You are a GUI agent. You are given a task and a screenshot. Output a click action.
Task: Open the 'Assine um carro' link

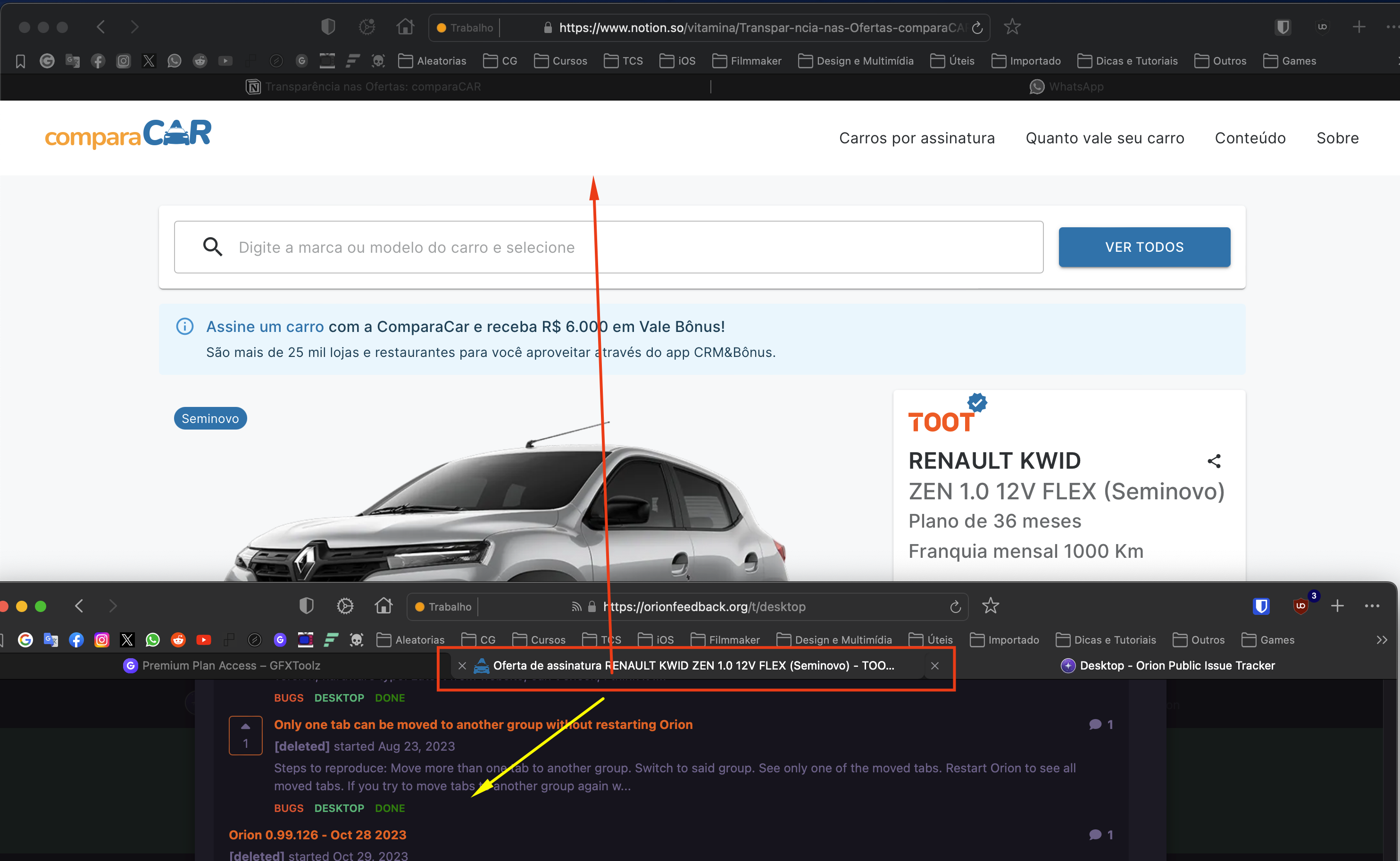pyautogui.click(x=265, y=327)
